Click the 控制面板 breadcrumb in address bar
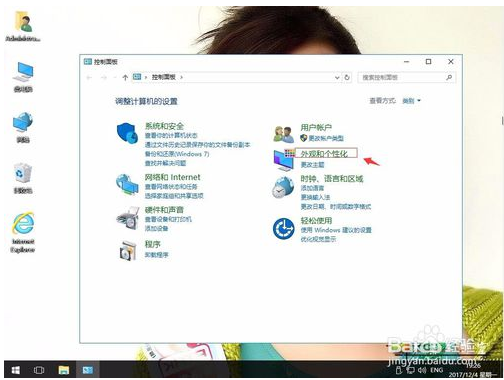 (164, 77)
